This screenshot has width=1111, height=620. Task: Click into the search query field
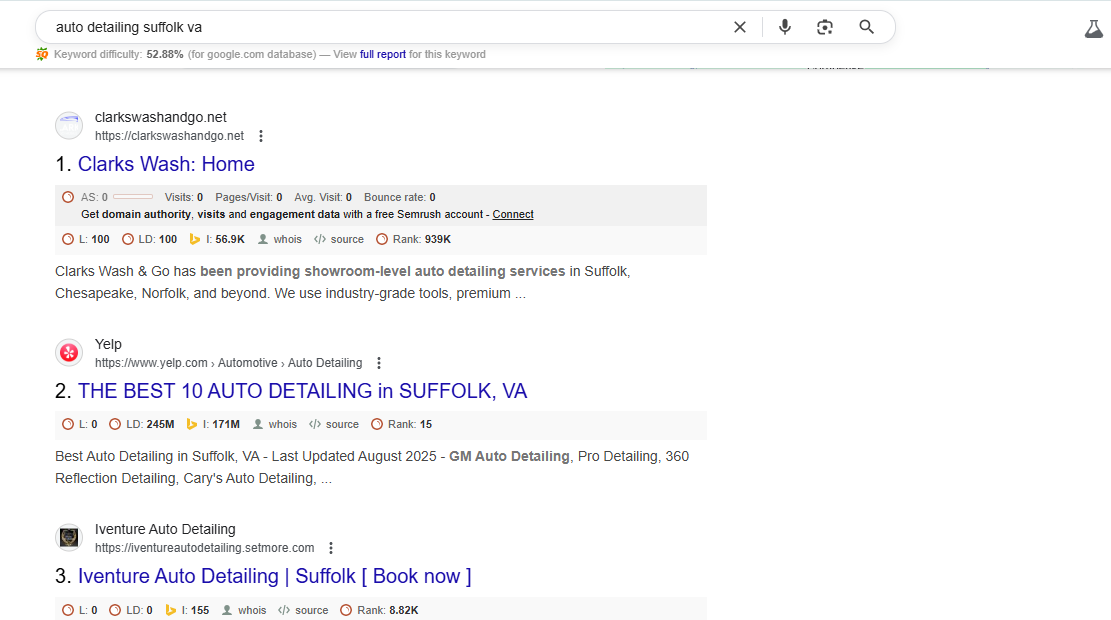380,27
